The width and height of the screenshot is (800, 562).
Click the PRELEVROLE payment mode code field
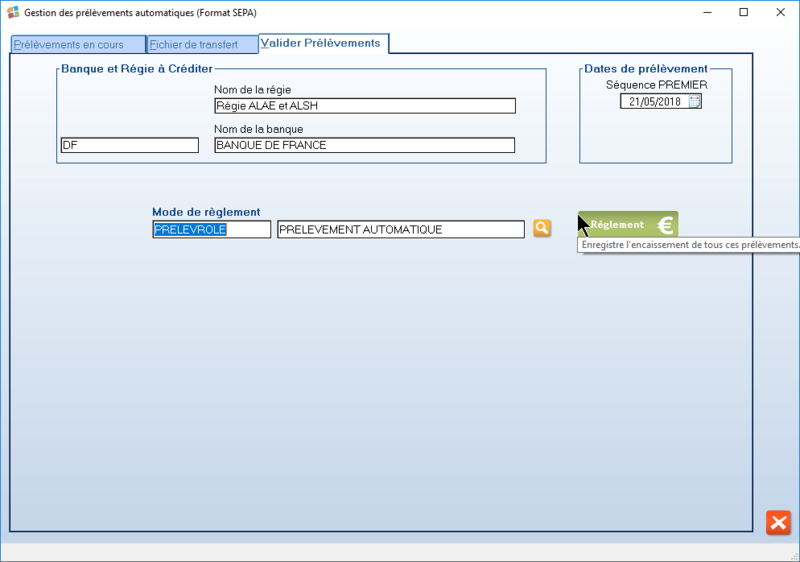[x=212, y=229]
